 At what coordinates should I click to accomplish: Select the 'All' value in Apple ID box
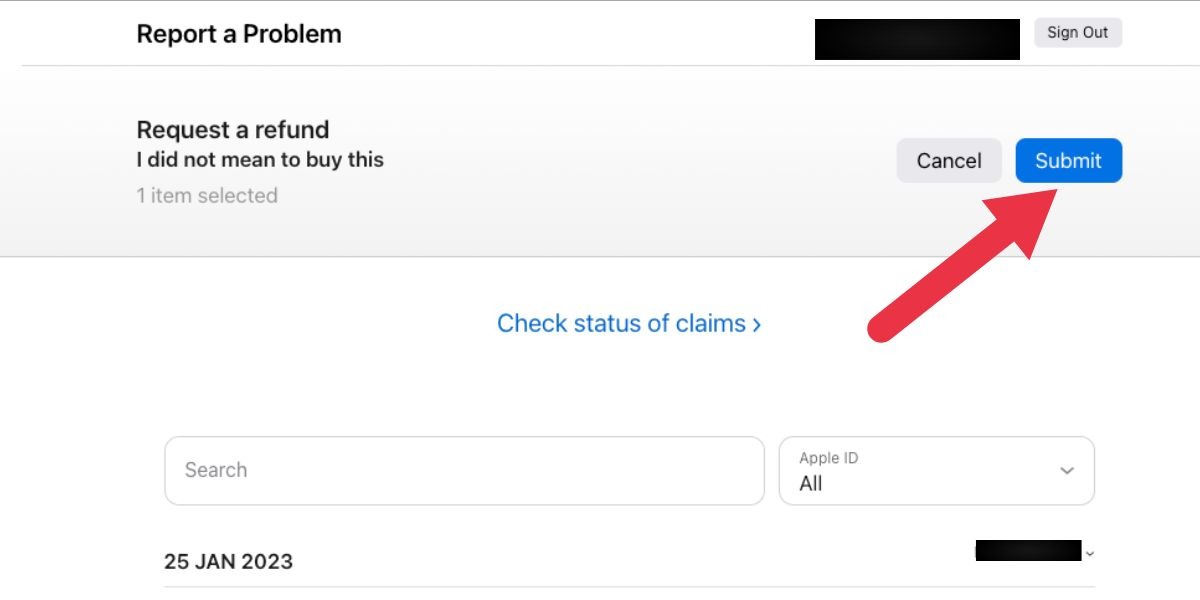(x=811, y=484)
